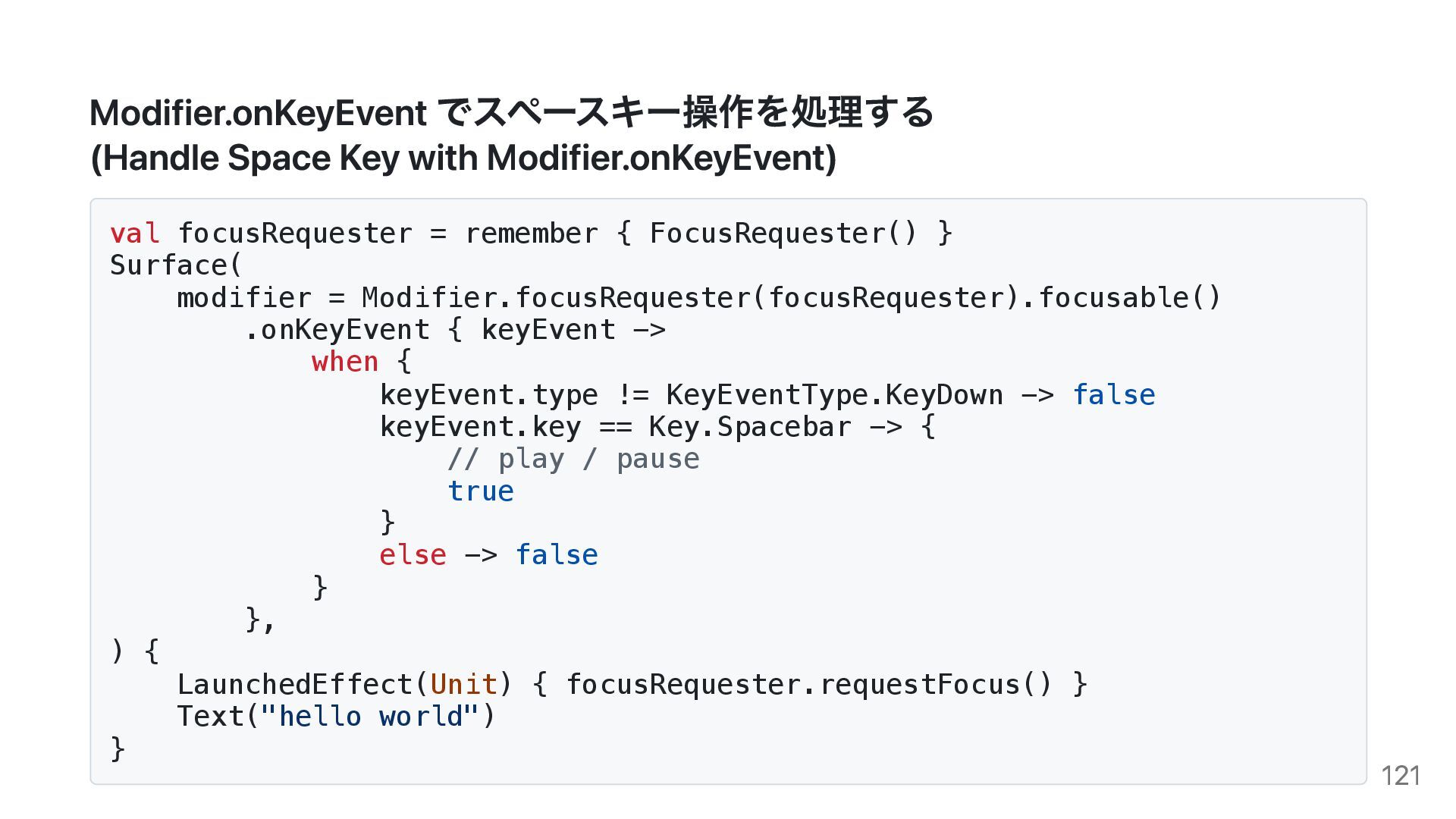This screenshot has height=819, width=1456.
Task: Click the Japanese slide title heading
Action: 512,112
